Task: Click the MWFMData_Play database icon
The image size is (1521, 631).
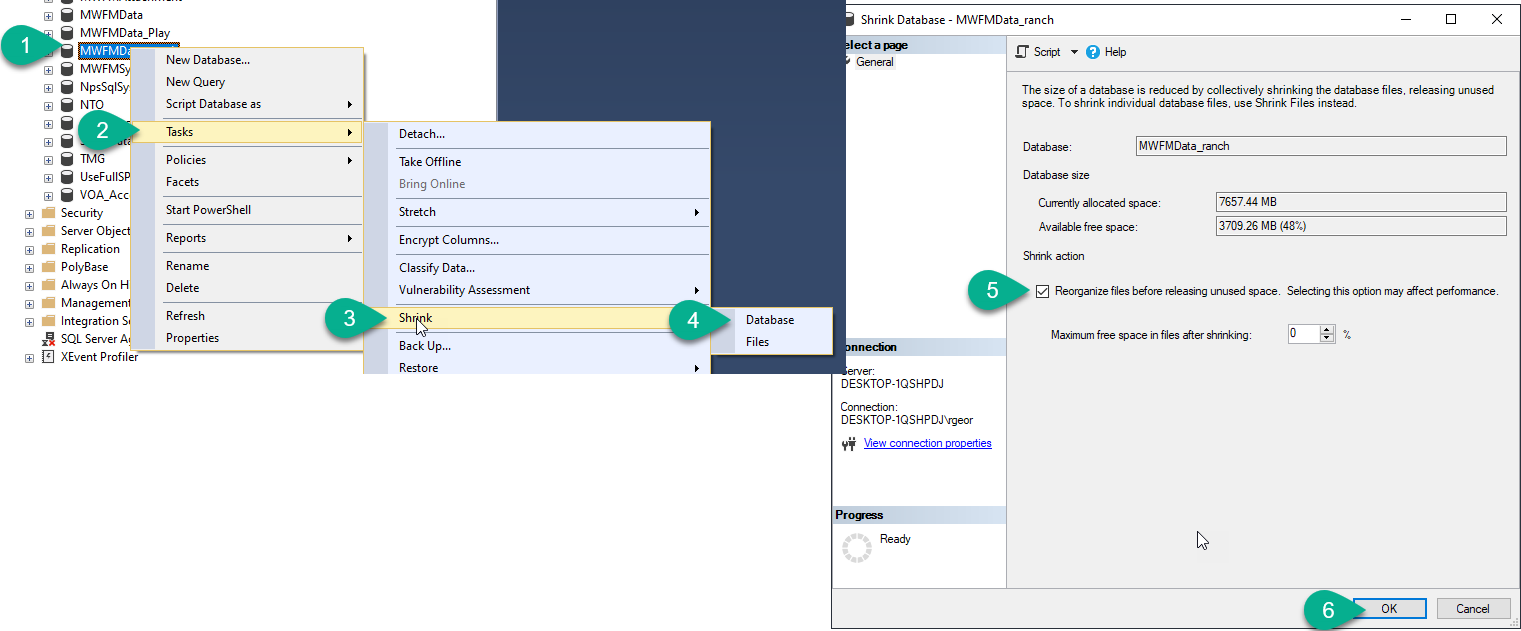Action: [x=67, y=33]
